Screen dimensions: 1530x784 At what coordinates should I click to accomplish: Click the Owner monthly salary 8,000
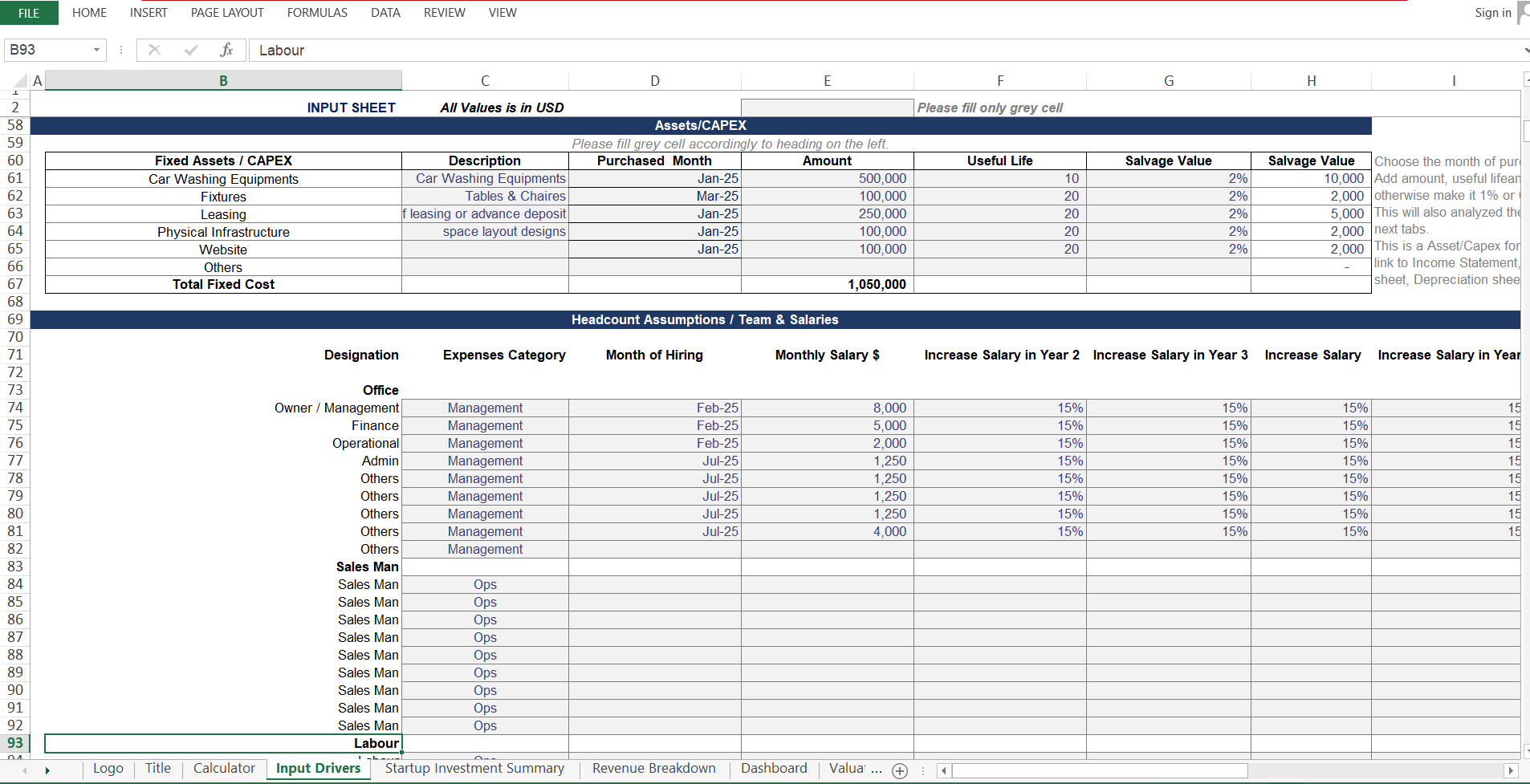click(x=827, y=408)
